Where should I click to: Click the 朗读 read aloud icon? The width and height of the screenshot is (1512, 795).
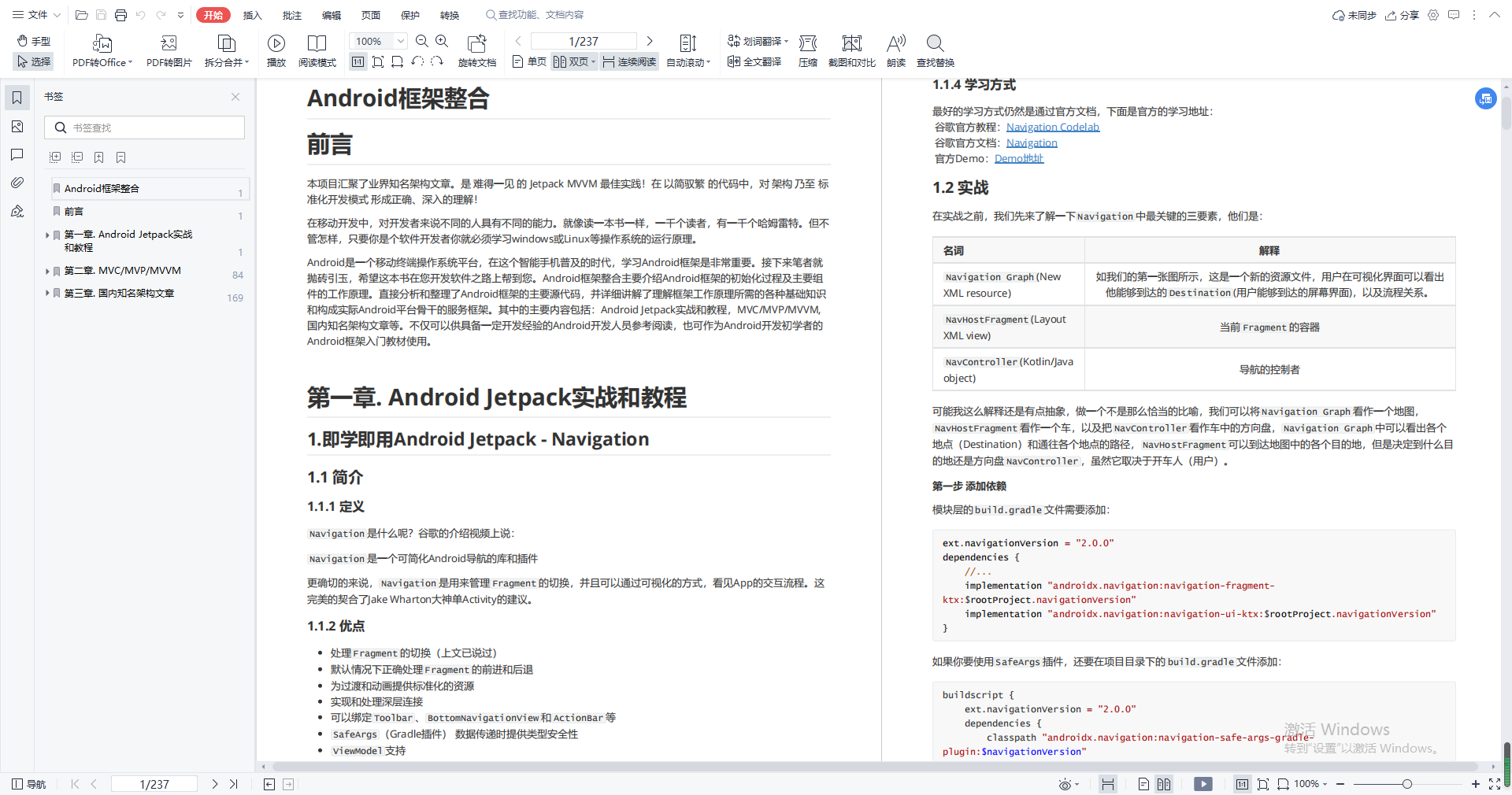(896, 51)
